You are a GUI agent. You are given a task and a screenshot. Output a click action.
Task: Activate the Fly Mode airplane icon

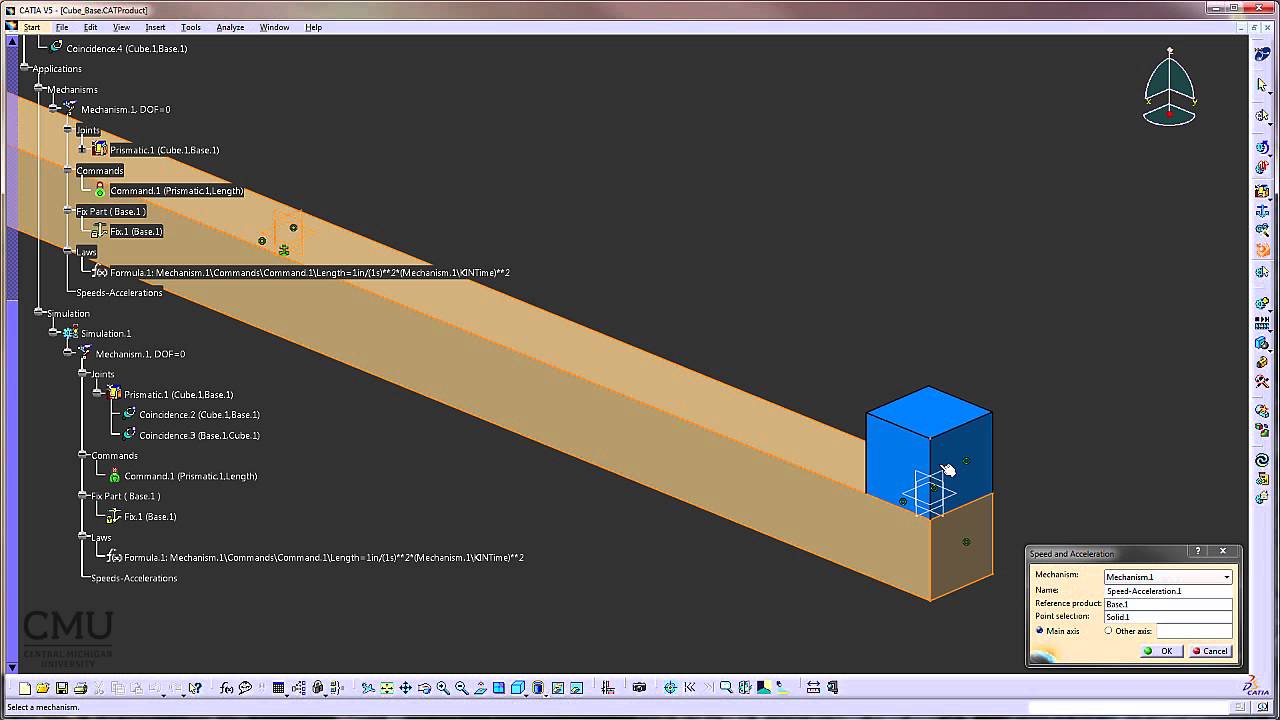pos(368,688)
